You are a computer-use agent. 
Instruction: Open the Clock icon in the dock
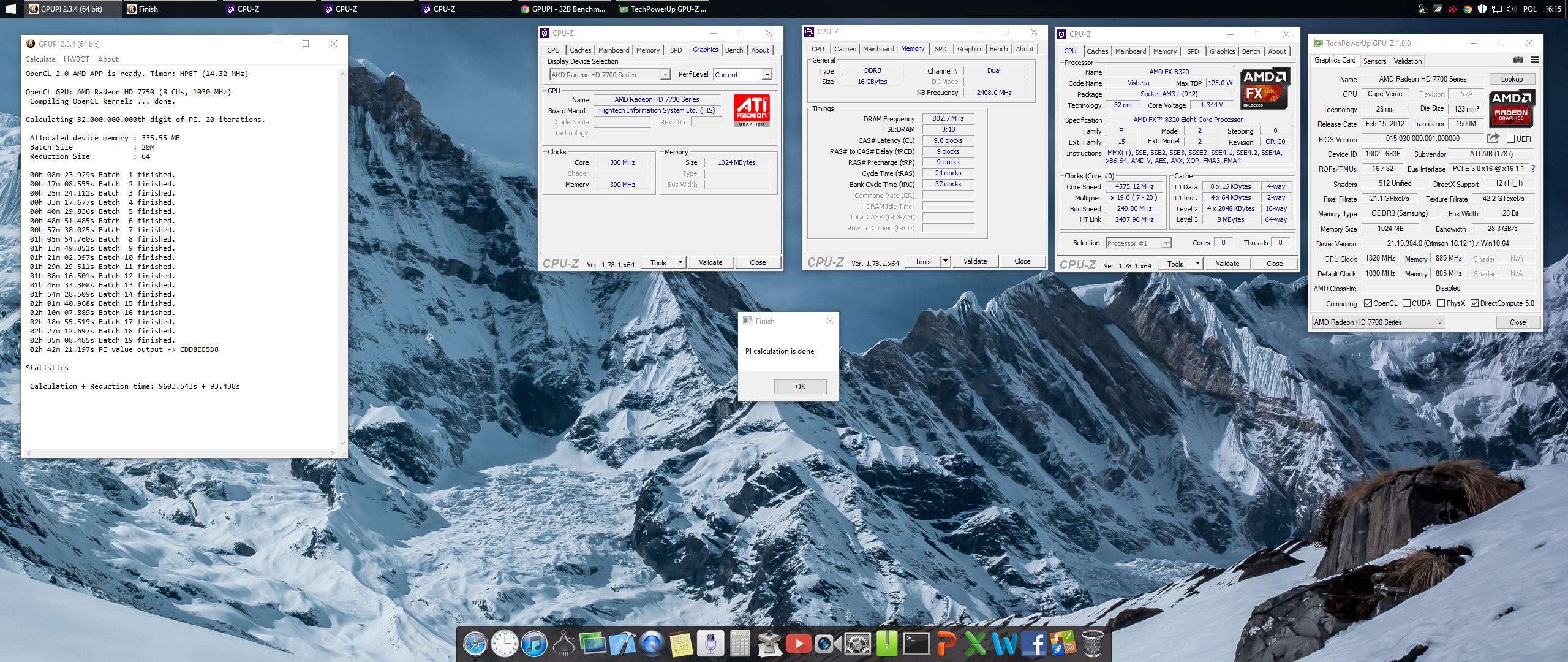tap(505, 644)
